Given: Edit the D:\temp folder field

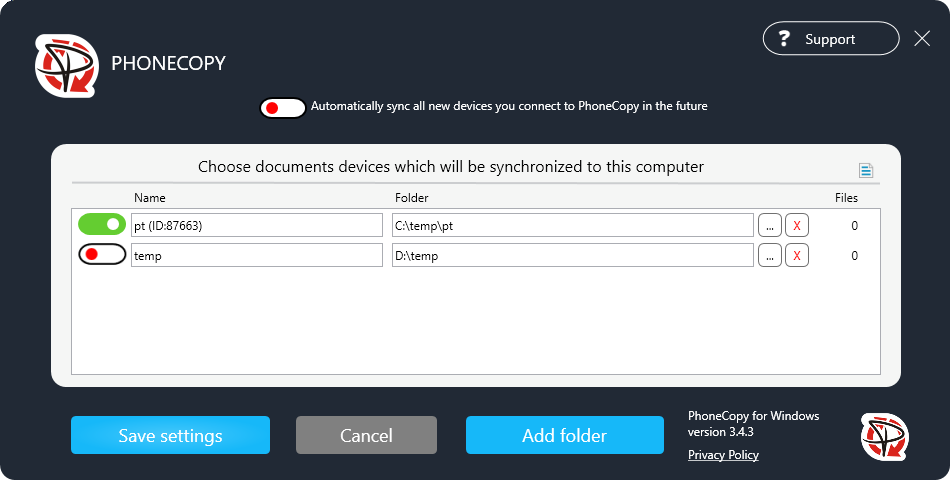Looking at the screenshot, I should (573, 255).
